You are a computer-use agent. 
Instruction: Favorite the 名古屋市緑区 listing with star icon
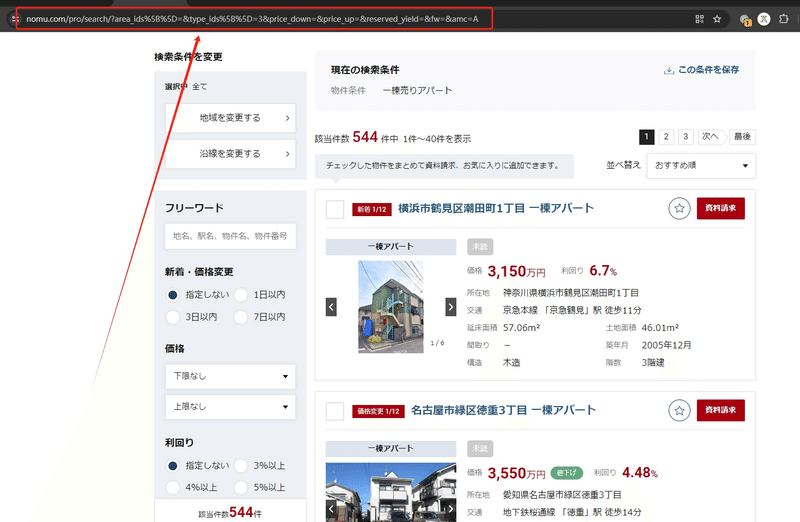click(679, 410)
